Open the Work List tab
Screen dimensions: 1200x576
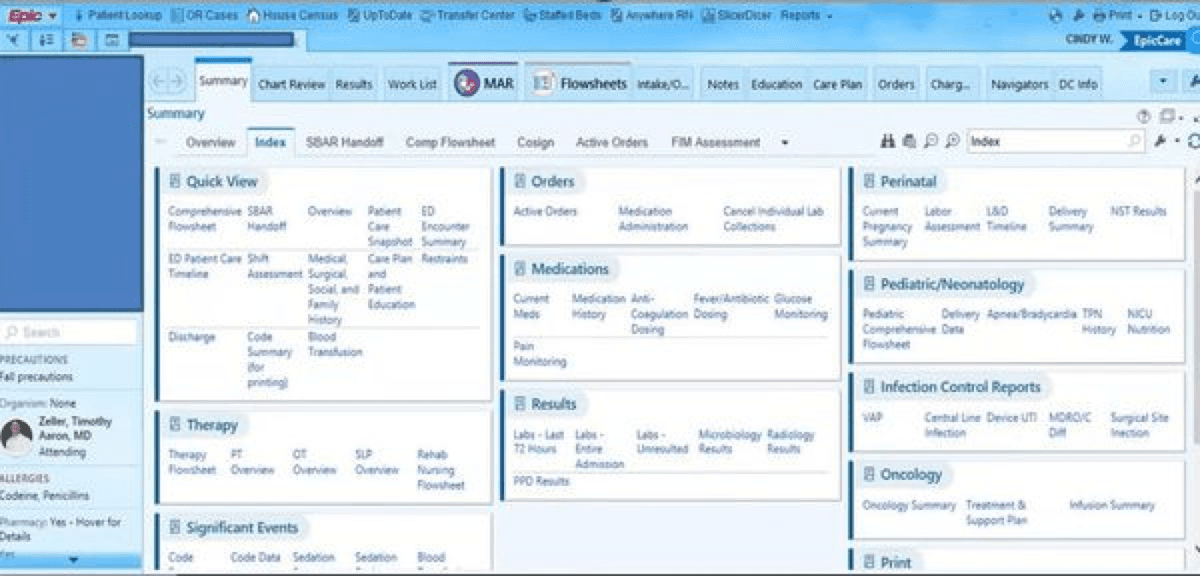412,84
